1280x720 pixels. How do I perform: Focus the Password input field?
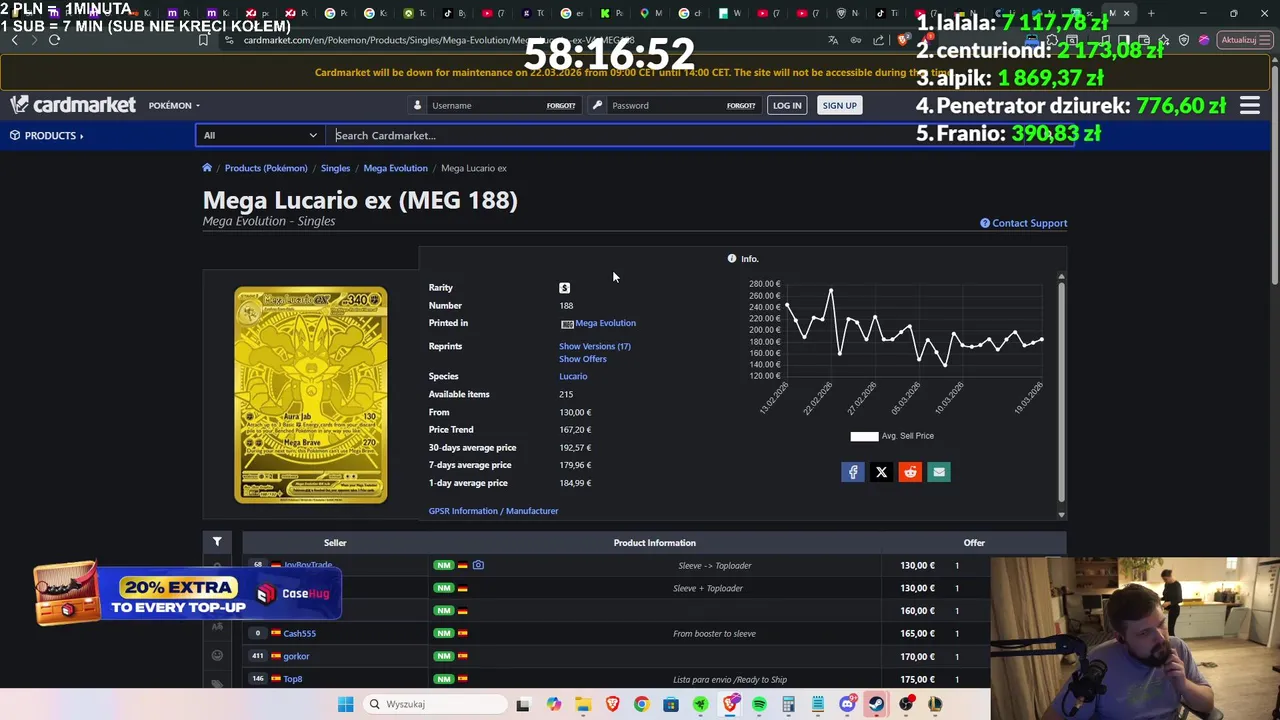(666, 105)
